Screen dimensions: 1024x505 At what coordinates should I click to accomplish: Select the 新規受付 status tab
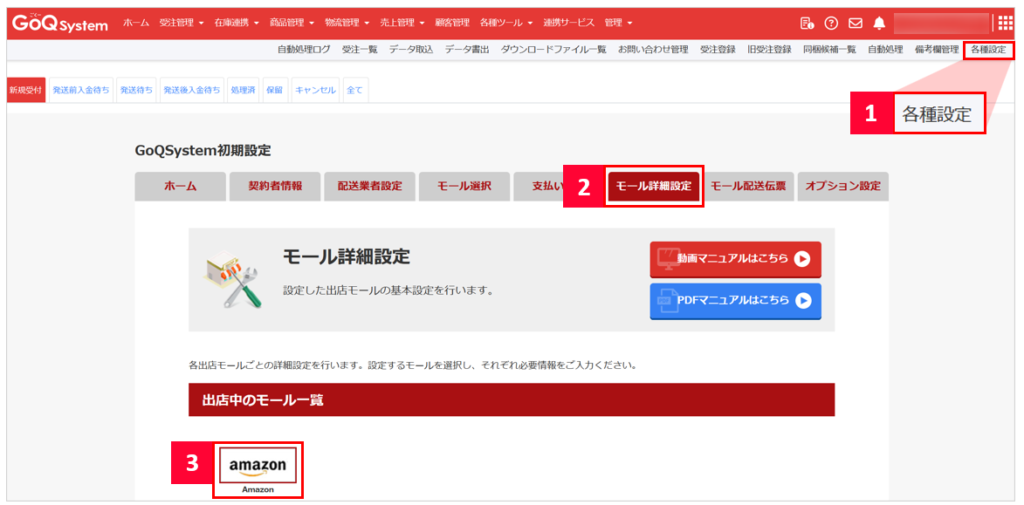pos(26,90)
